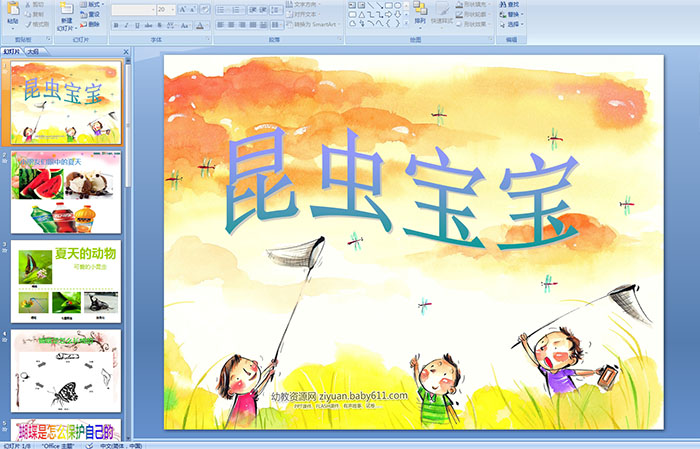The image size is (700, 449).
Task: Click the Decrease Font Size icon
Action: tap(192, 9)
